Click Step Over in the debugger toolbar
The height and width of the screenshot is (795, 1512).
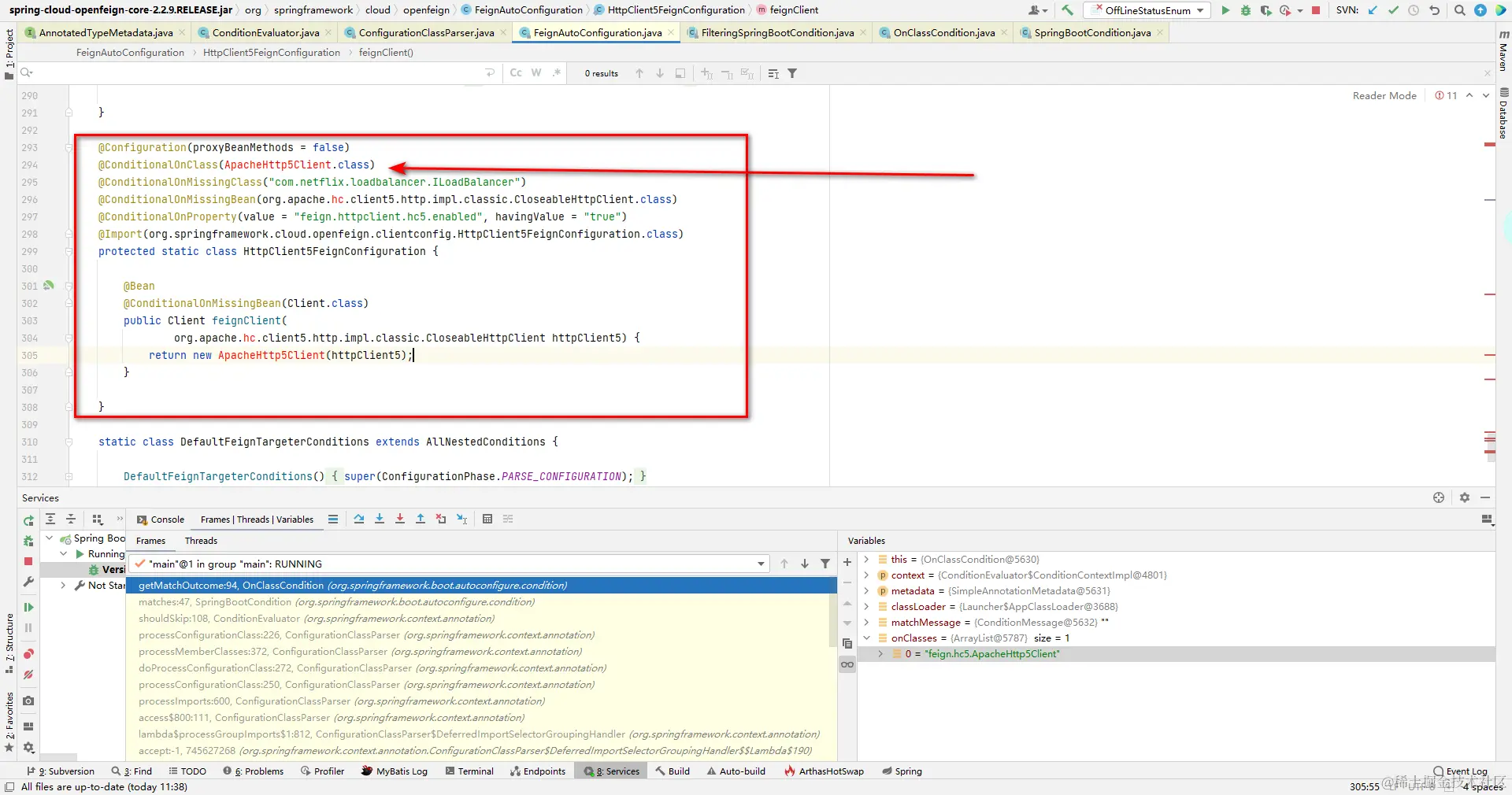[x=359, y=519]
